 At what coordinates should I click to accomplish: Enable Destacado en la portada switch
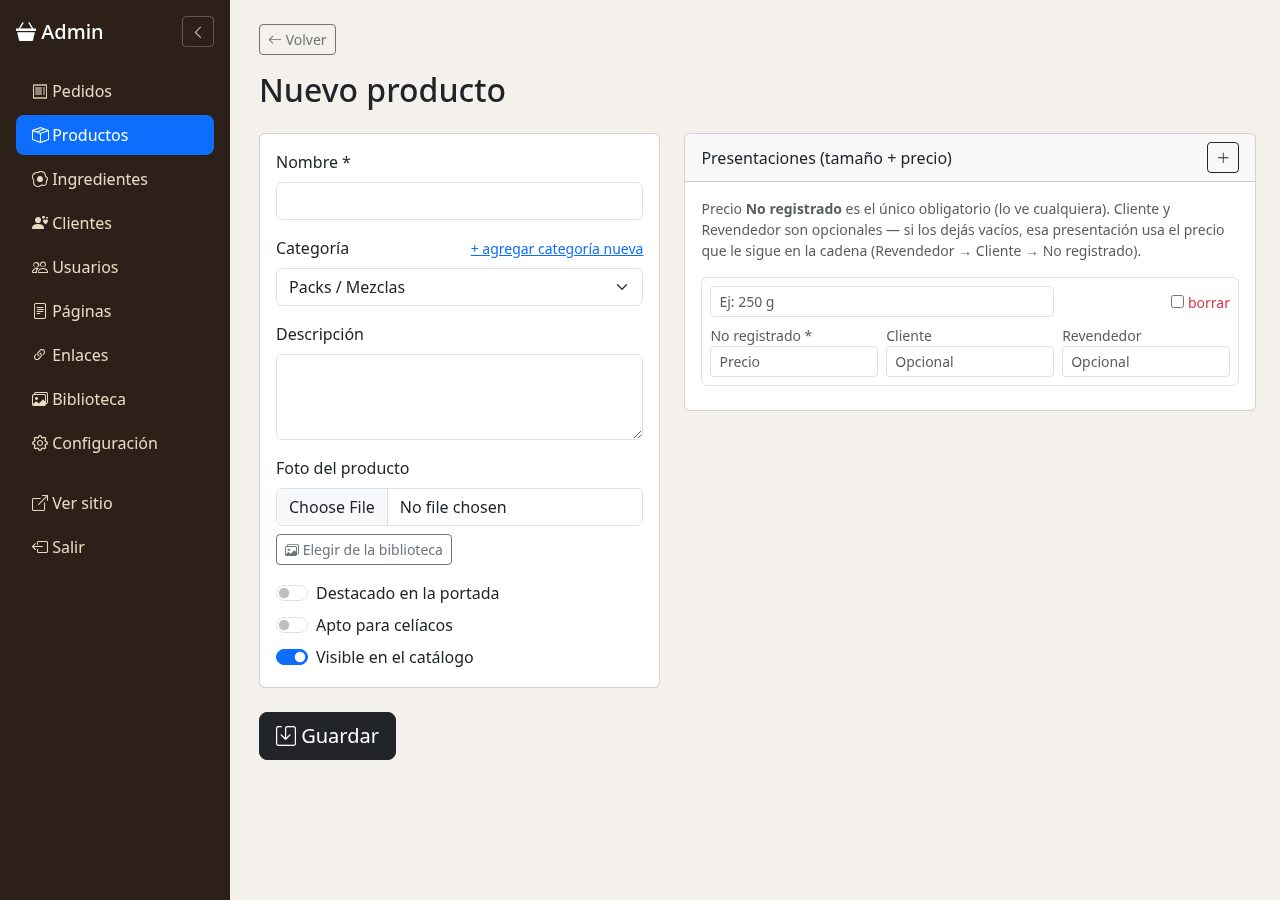click(292, 593)
